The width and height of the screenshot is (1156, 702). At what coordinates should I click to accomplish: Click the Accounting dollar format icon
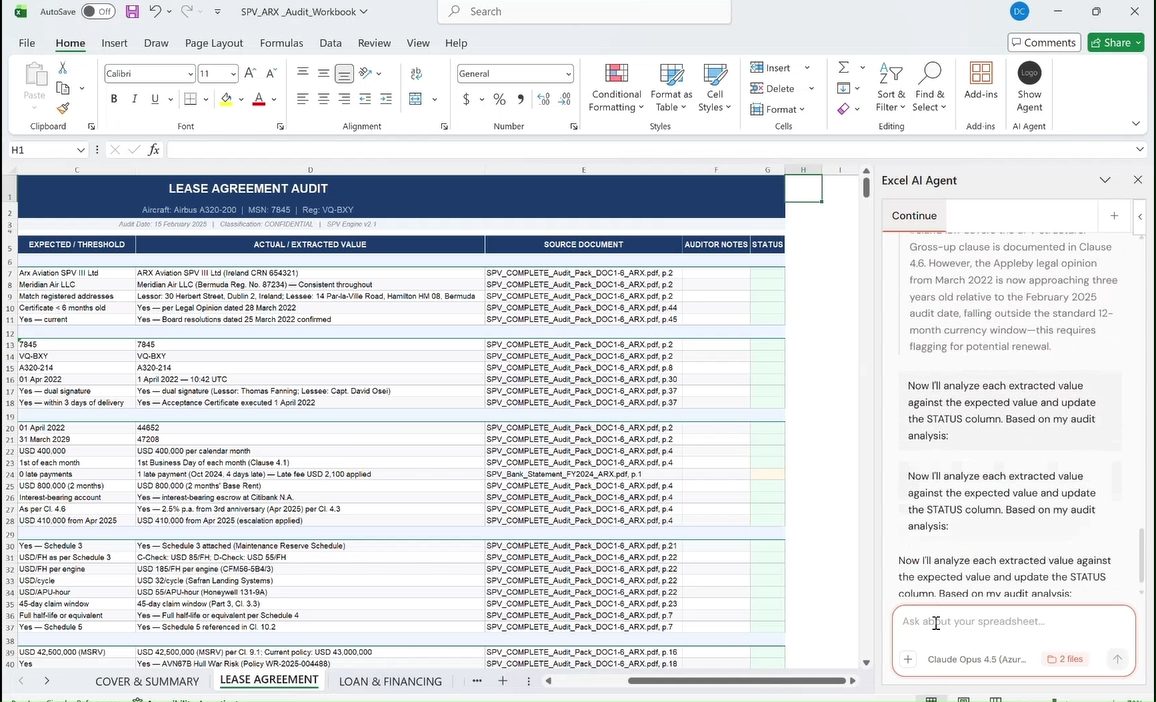tap(466, 99)
